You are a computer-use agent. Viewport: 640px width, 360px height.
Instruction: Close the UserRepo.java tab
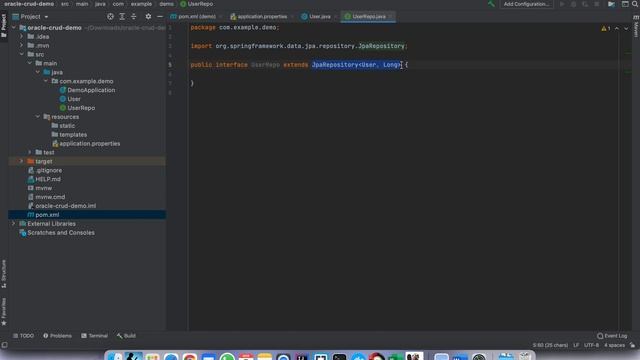pos(391,17)
